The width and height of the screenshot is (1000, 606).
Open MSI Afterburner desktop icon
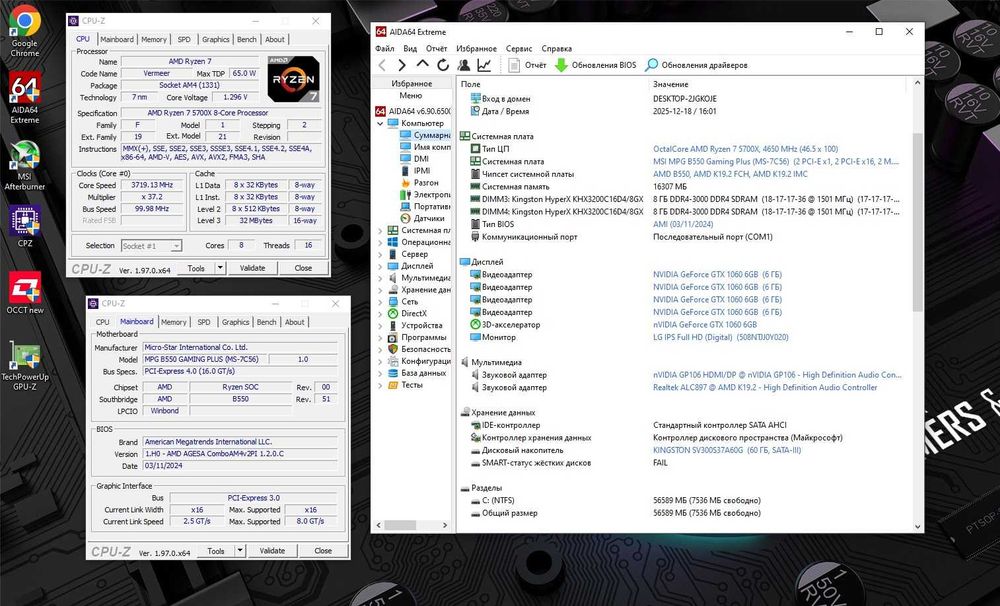coord(24,165)
